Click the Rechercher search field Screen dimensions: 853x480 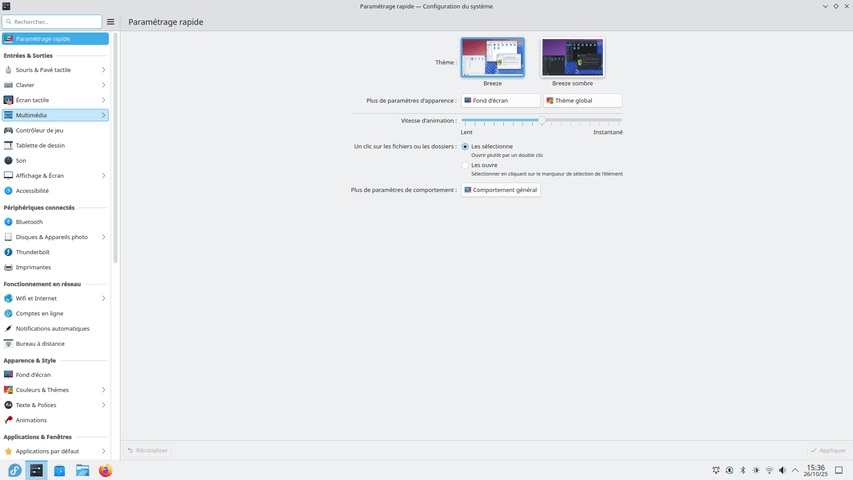tap(52, 22)
